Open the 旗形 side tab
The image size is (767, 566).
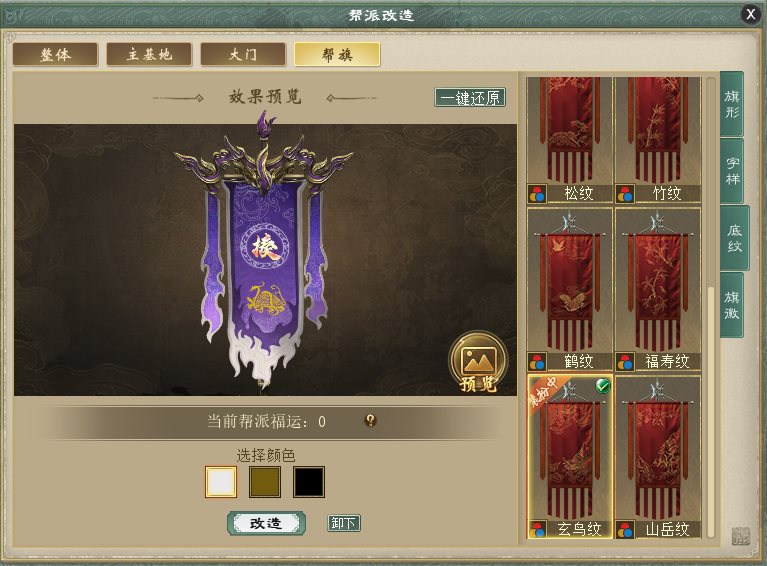coord(732,104)
